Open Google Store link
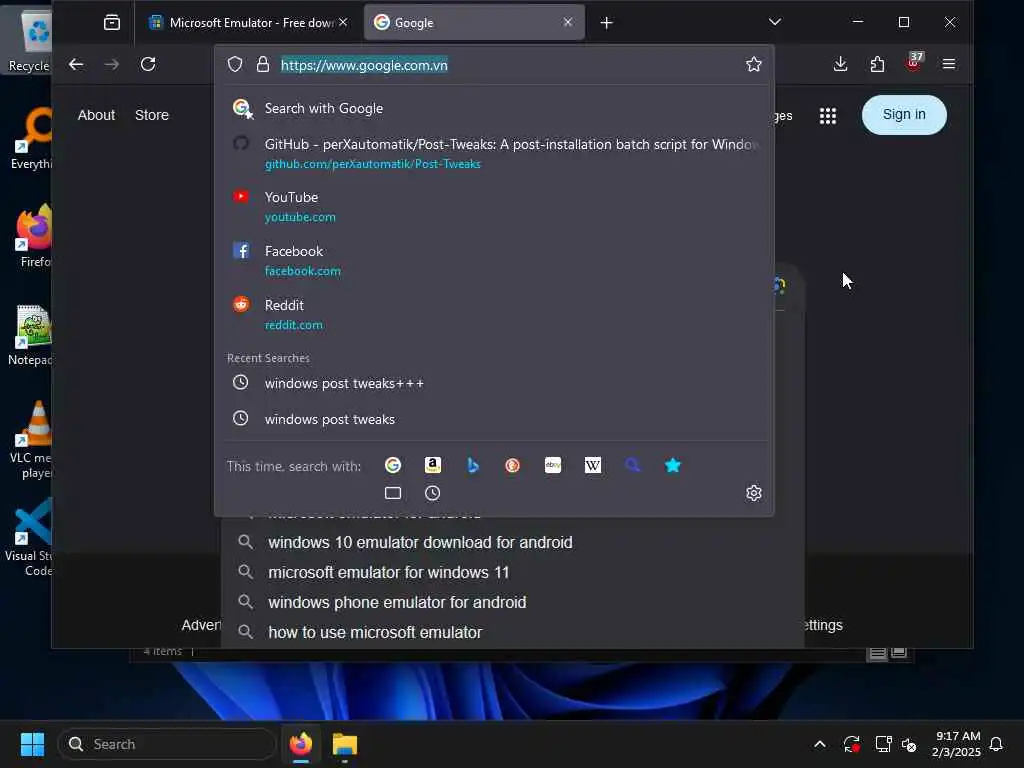Image resolution: width=1024 pixels, height=768 pixels. [152, 115]
